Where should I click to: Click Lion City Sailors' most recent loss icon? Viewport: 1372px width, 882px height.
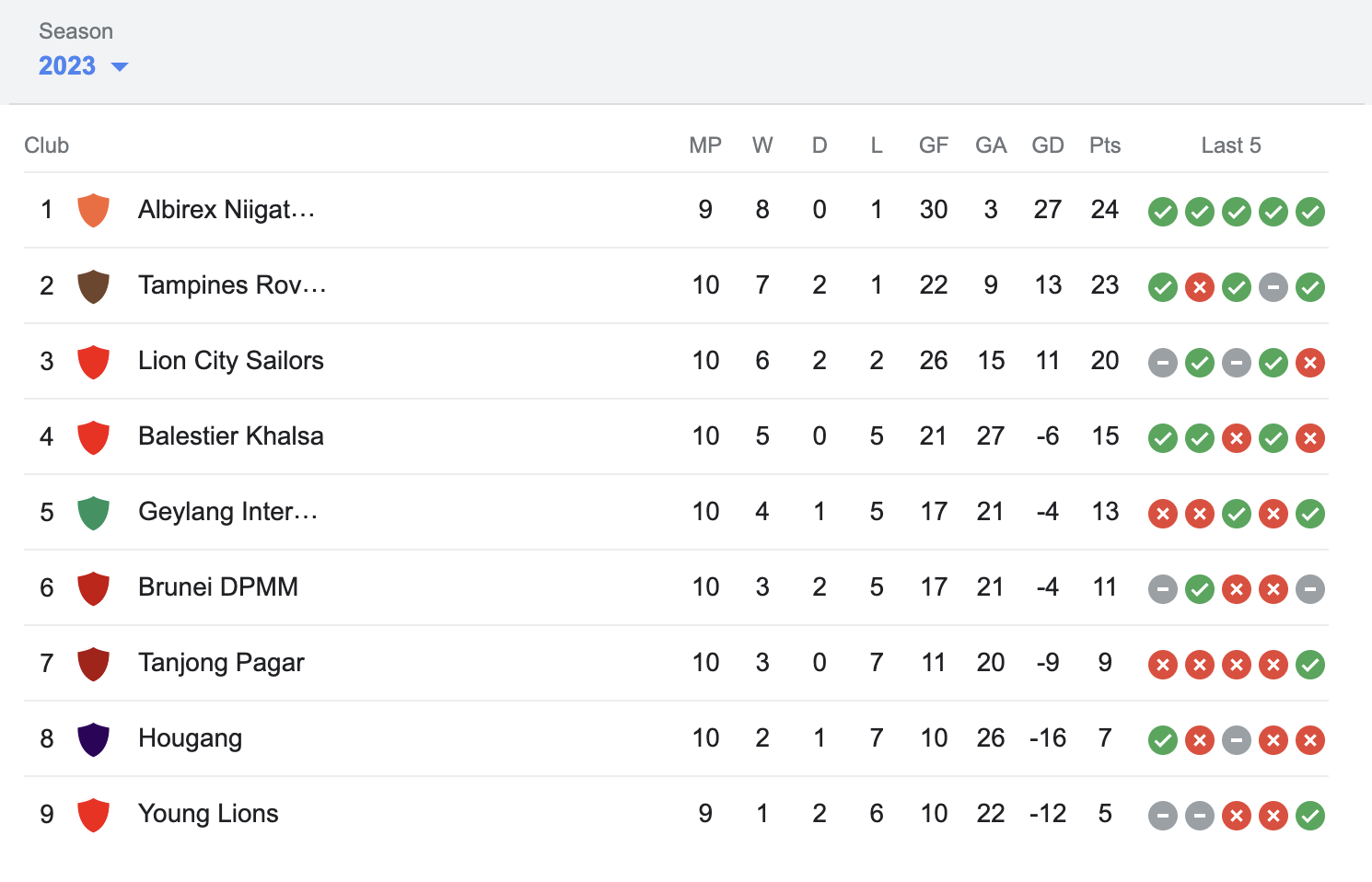(x=1309, y=362)
